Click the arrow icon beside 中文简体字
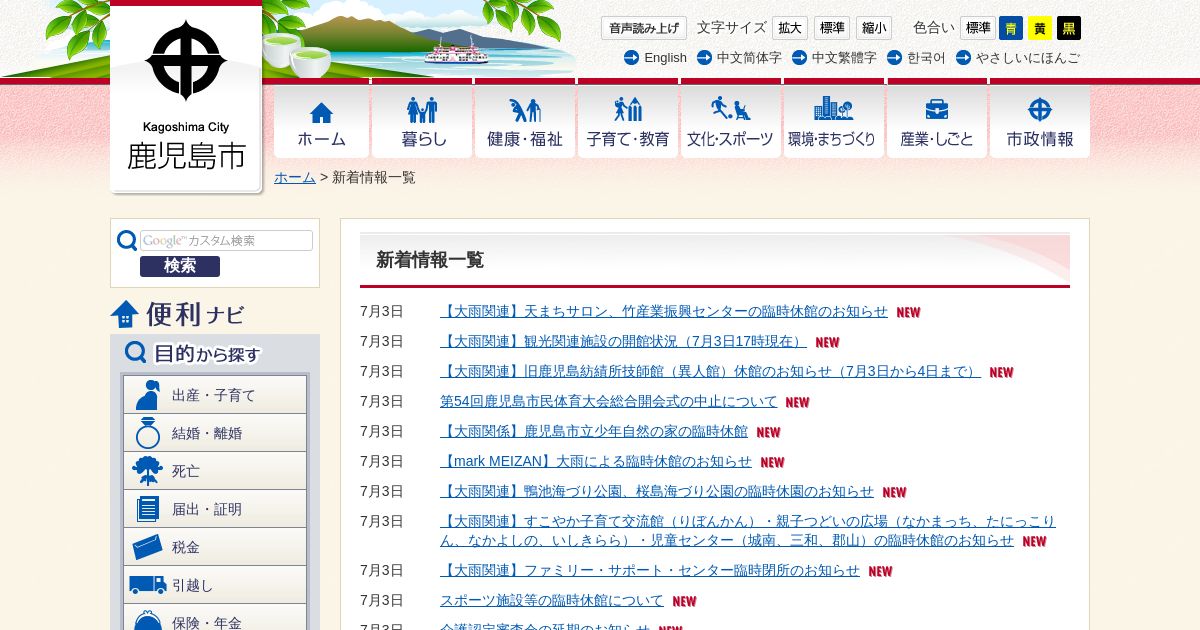This screenshot has width=1200, height=630. click(704, 58)
